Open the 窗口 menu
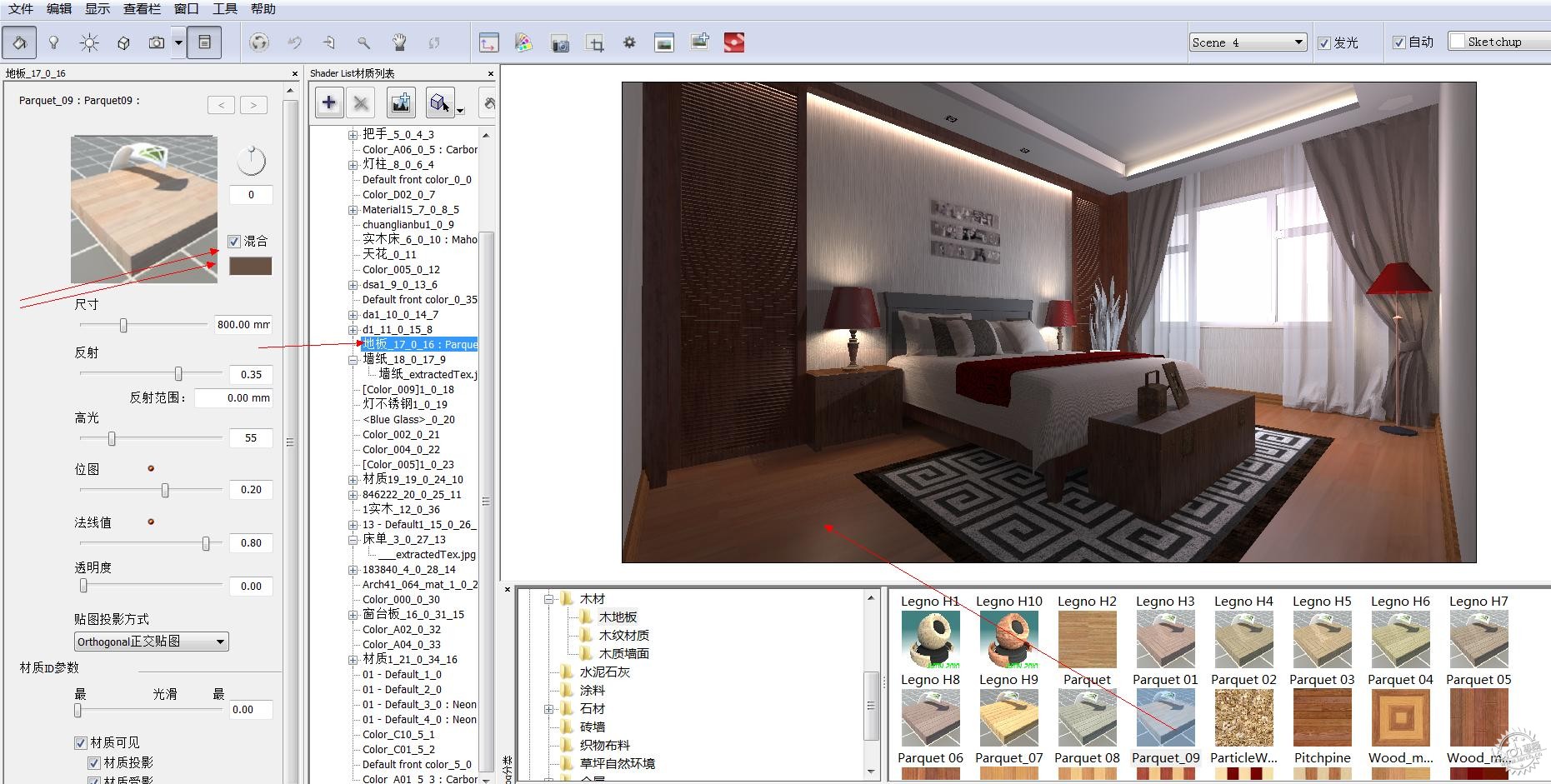 pyautogui.click(x=187, y=9)
